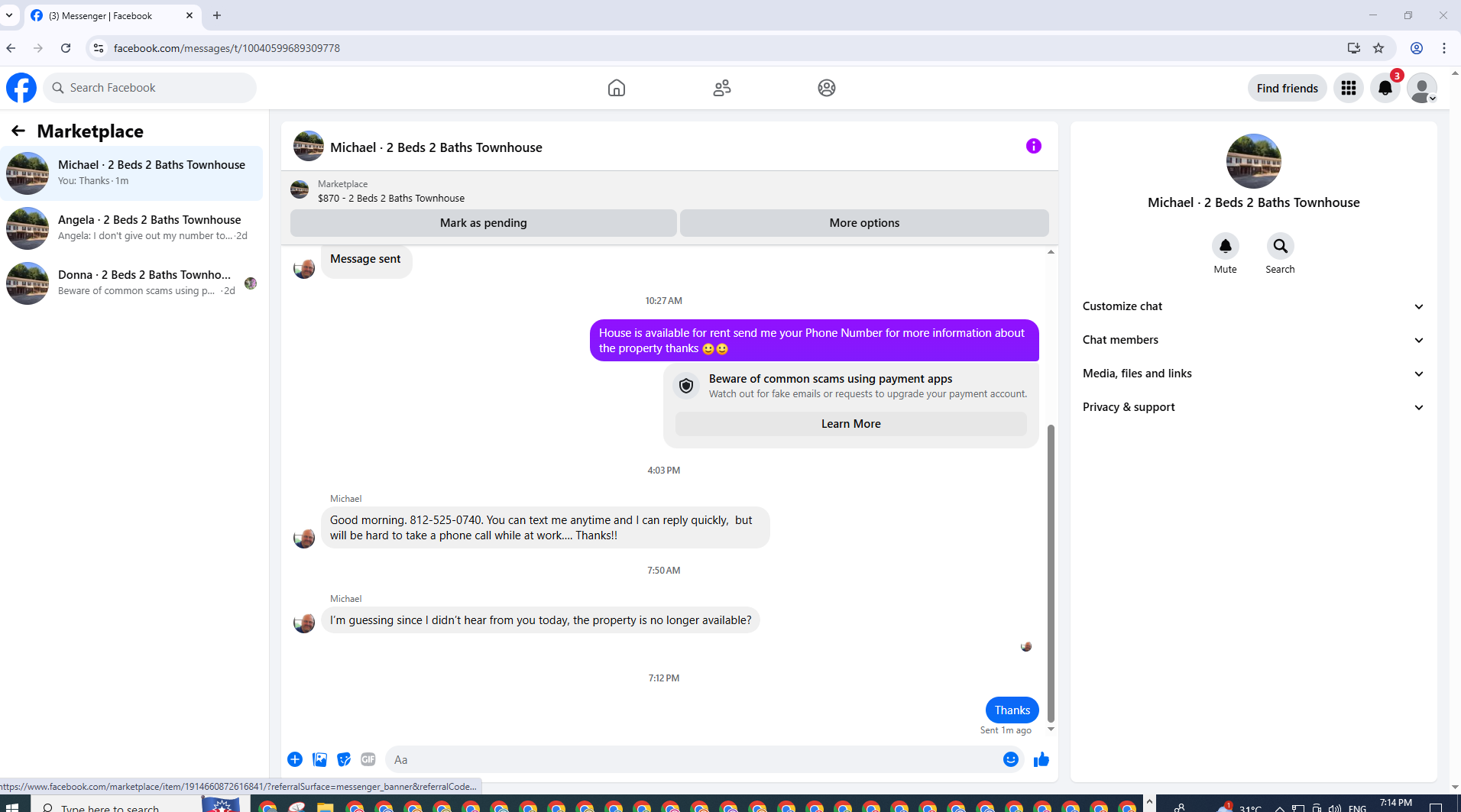Go back using the Marketplace back arrow
Screen dimensions: 1461x812
(18, 131)
